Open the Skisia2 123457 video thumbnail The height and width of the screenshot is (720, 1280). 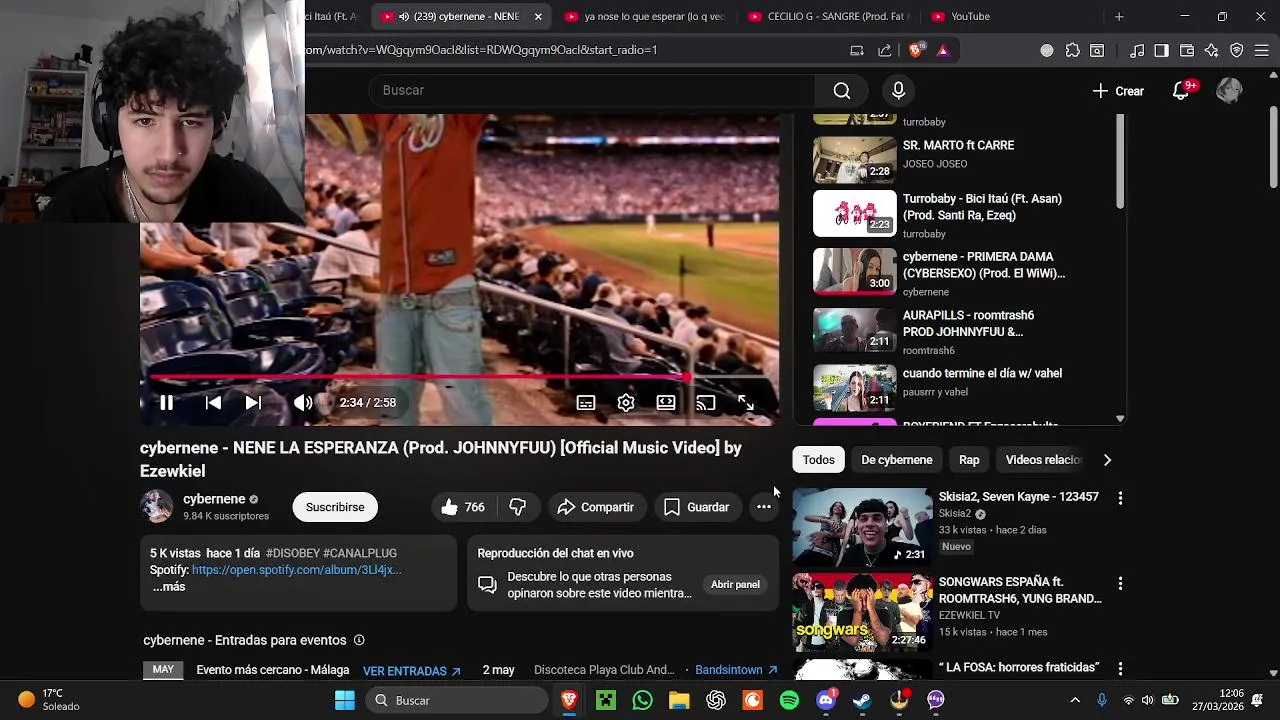[862, 527]
